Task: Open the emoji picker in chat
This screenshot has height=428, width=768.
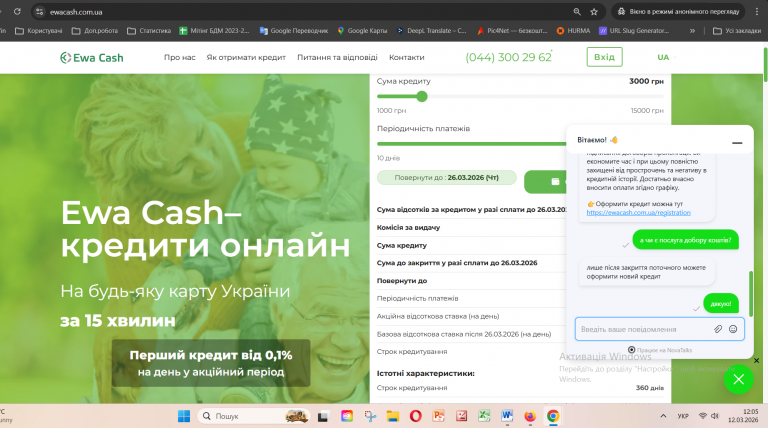Action: [733, 329]
